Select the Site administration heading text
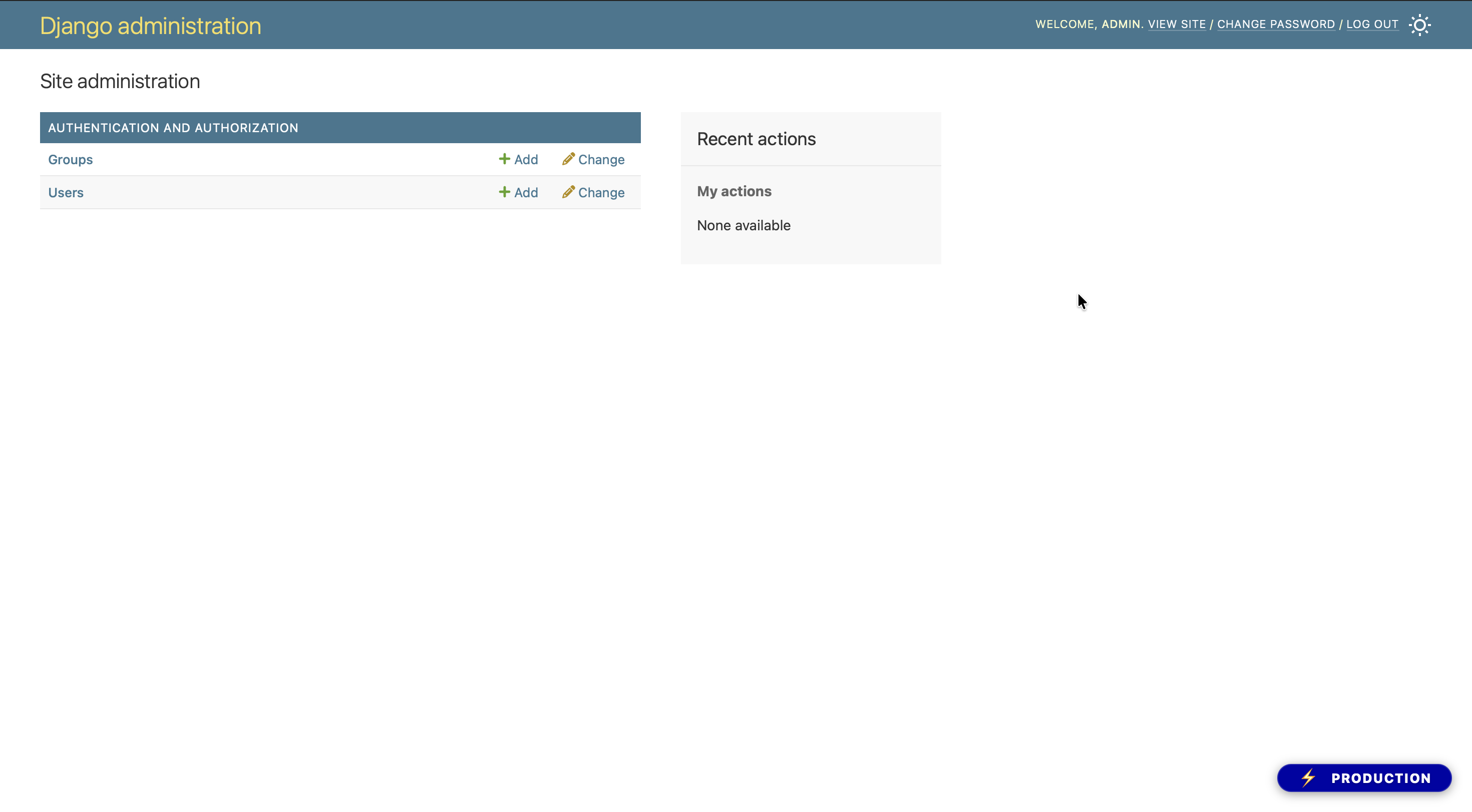This screenshot has width=1472, height=812. click(120, 81)
